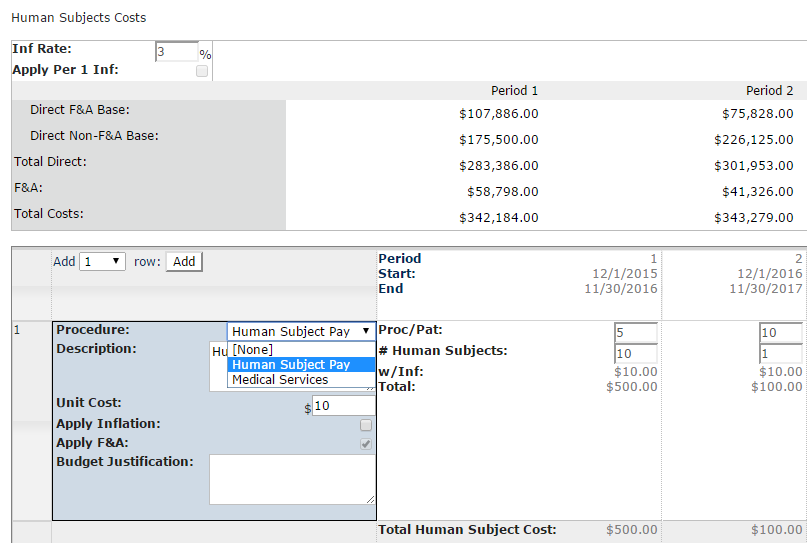Image resolution: width=807 pixels, height=543 pixels.
Task: Click inside the Budget Justification textarea
Action: click(291, 479)
